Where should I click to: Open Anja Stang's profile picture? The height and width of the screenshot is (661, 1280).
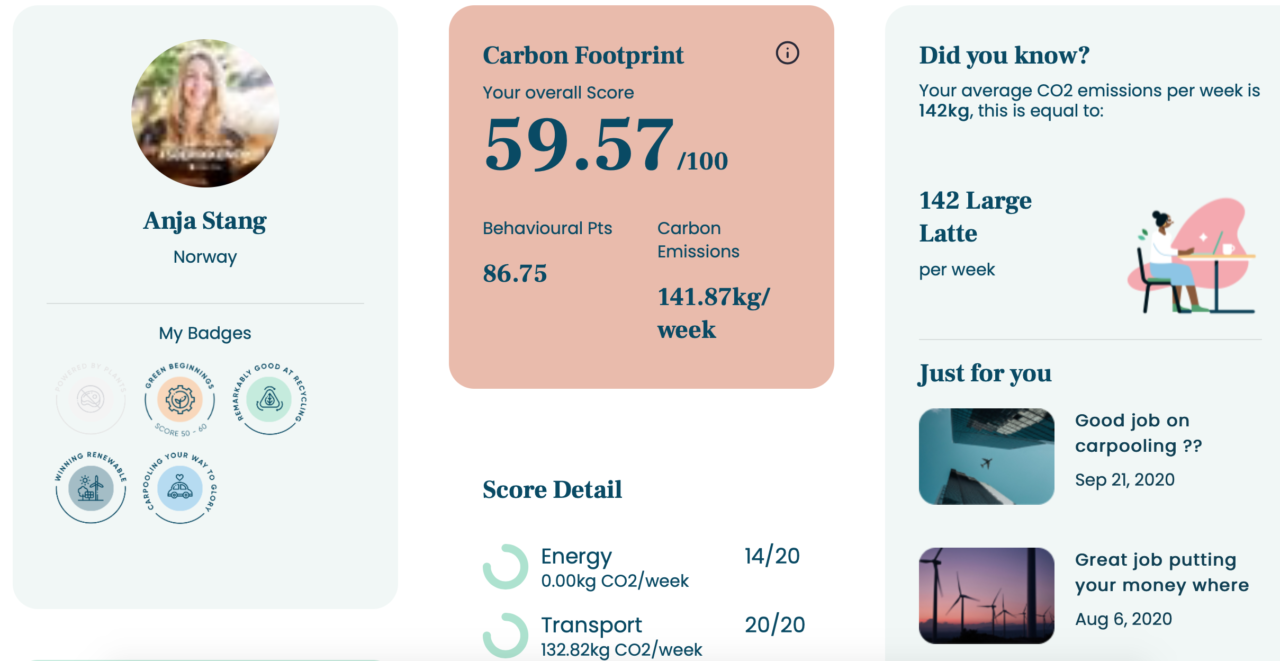pyautogui.click(x=205, y=114)
